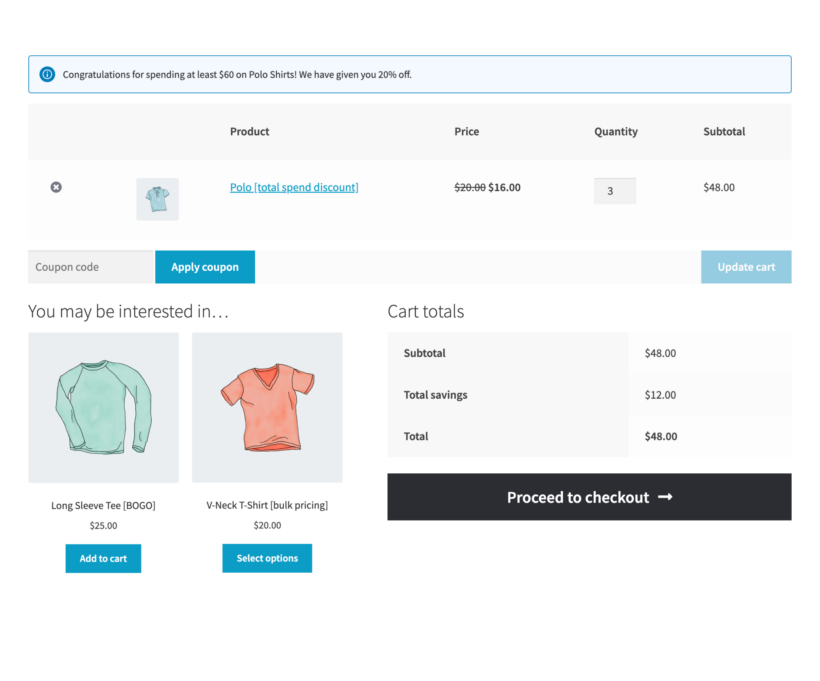Open the Polo shirt thumbnail image
This screenshot has height=681, width=820.
tap(157, 199)
